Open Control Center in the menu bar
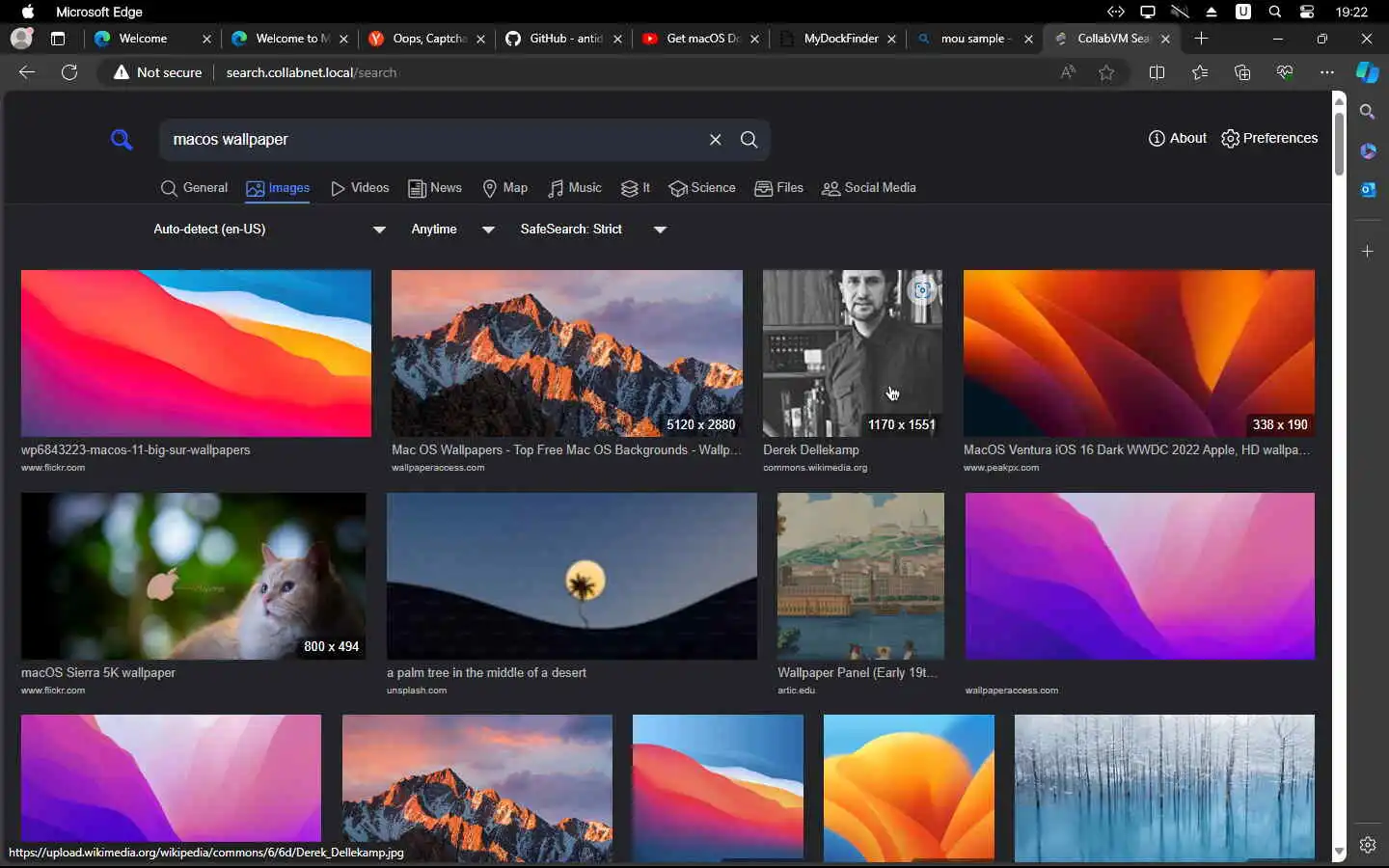 pyautogui.click(x=1307, y=12)
